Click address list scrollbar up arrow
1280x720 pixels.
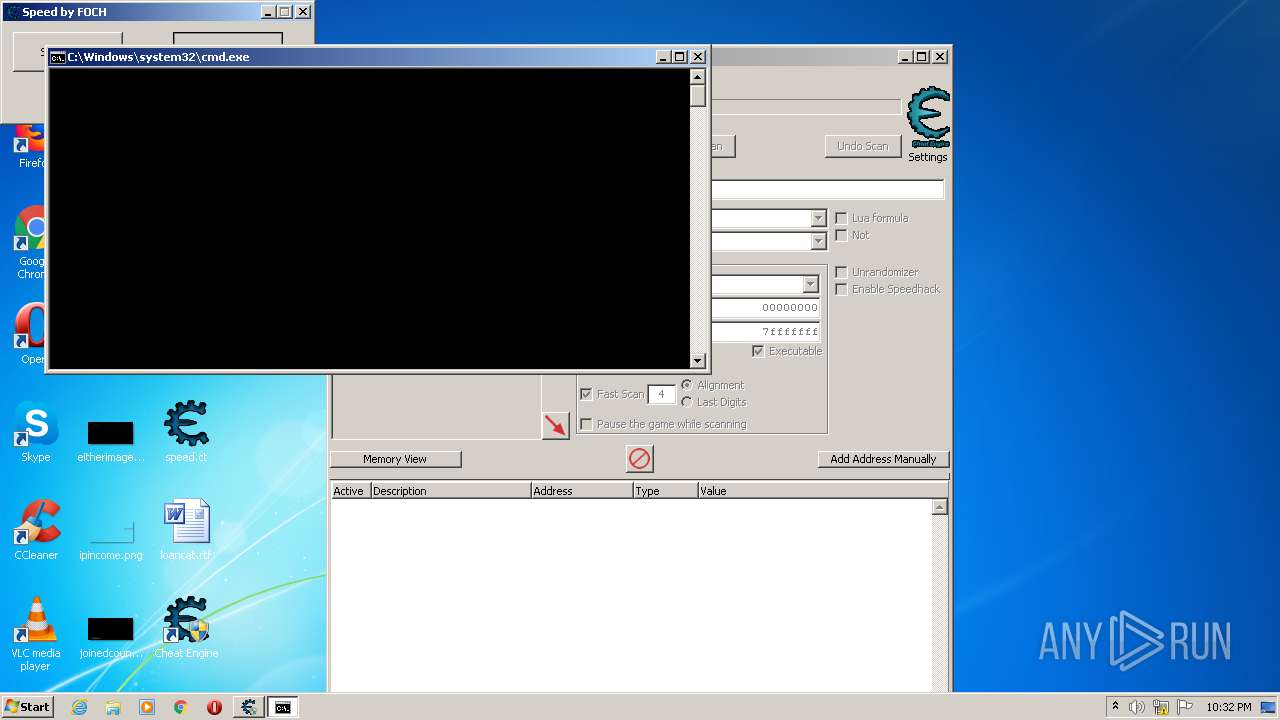tap(939, 507)
